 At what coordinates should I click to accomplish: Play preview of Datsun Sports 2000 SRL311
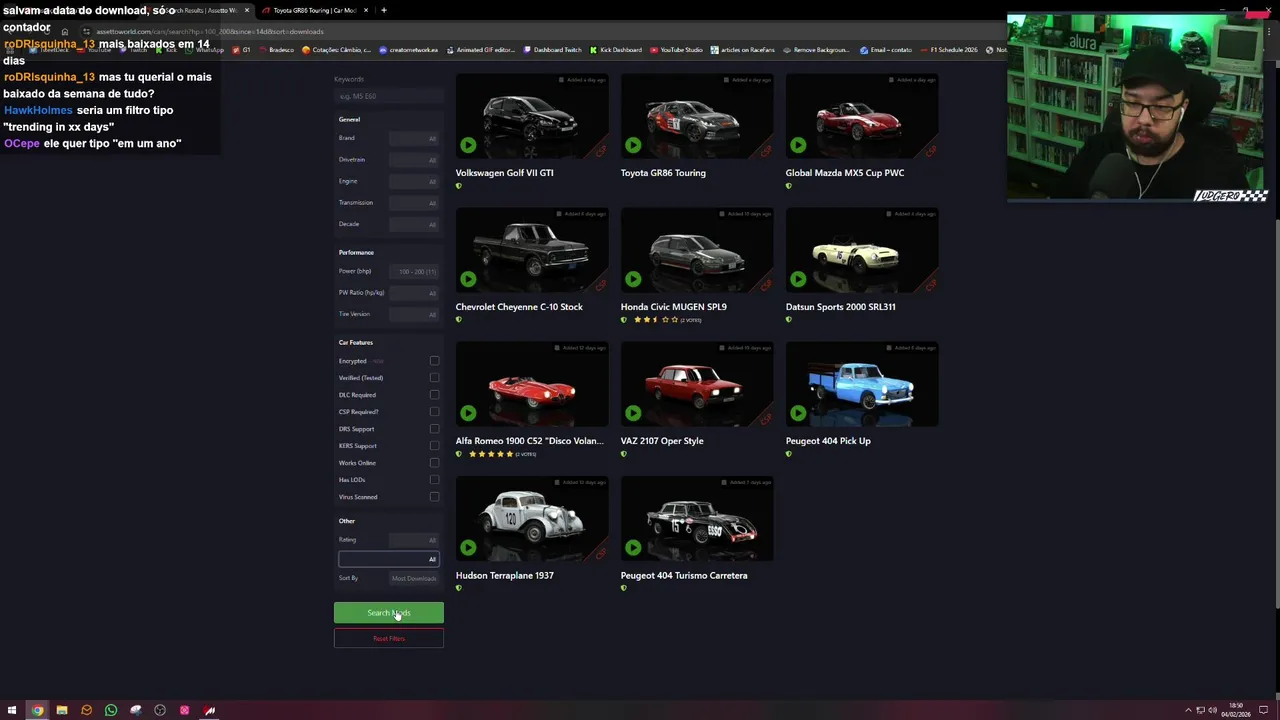tap(798, 279)
